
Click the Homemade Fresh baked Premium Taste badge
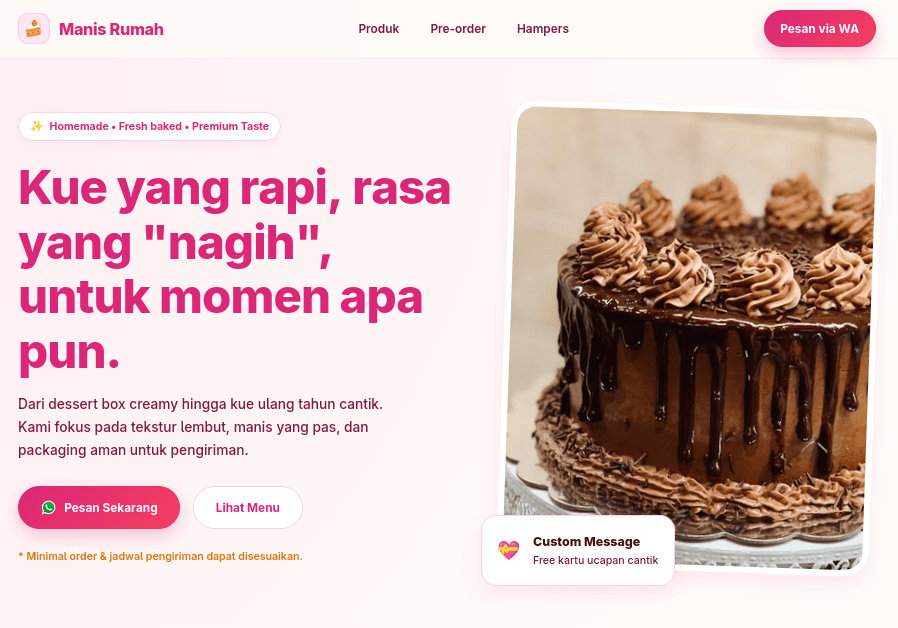click(x=149, y=127)
